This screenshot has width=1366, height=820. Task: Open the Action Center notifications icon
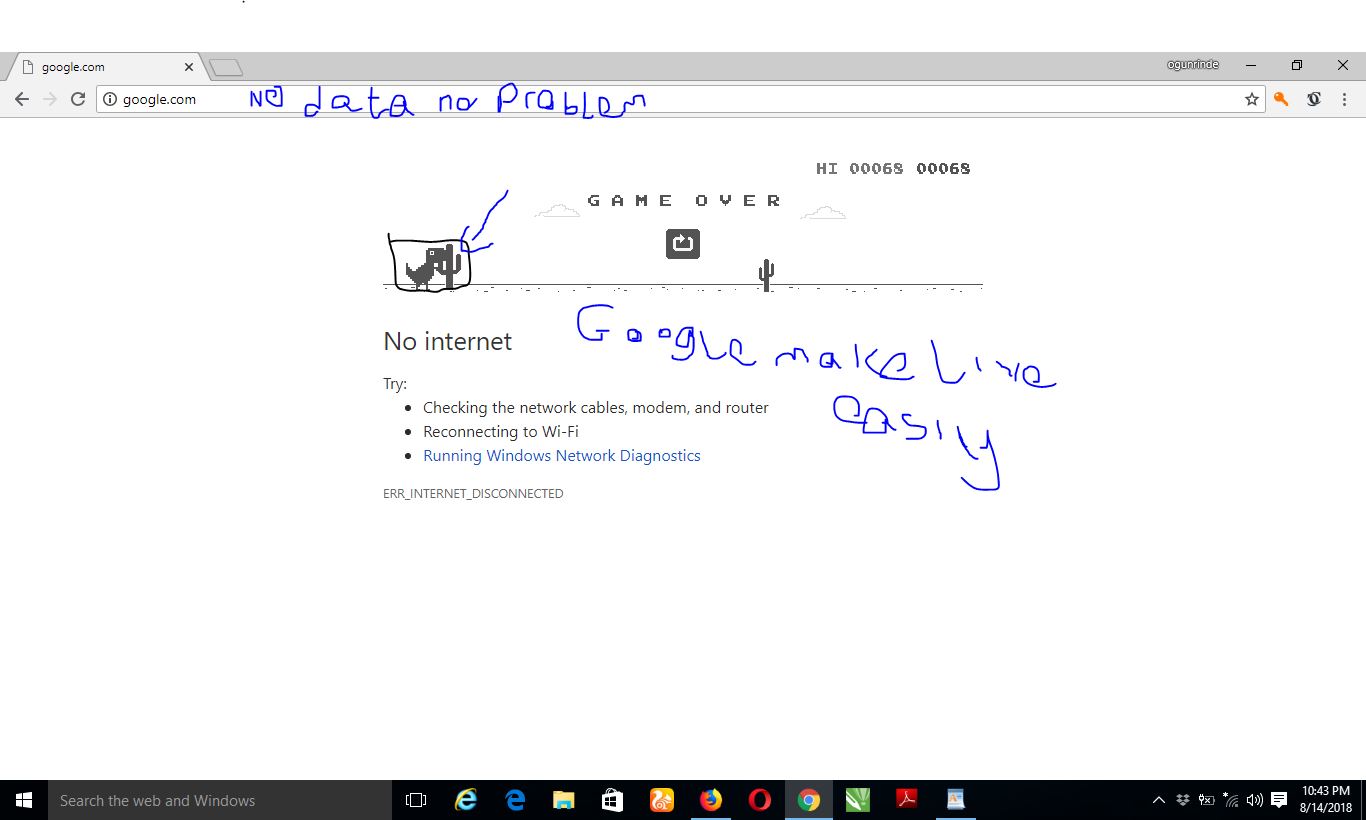coord(1279,800)
